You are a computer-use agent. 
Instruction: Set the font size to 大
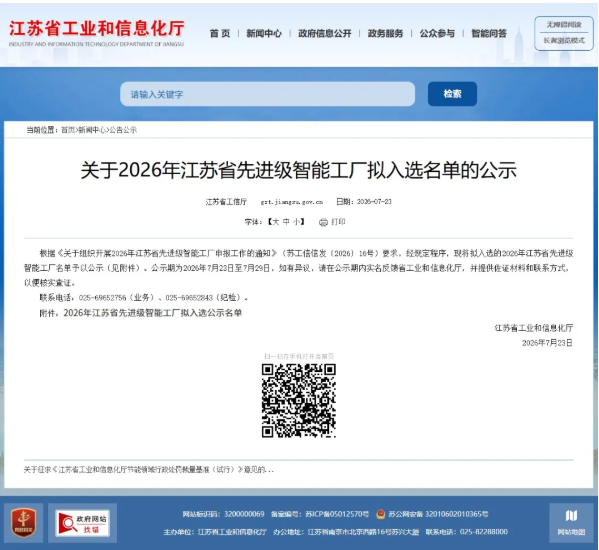(275, 222)
